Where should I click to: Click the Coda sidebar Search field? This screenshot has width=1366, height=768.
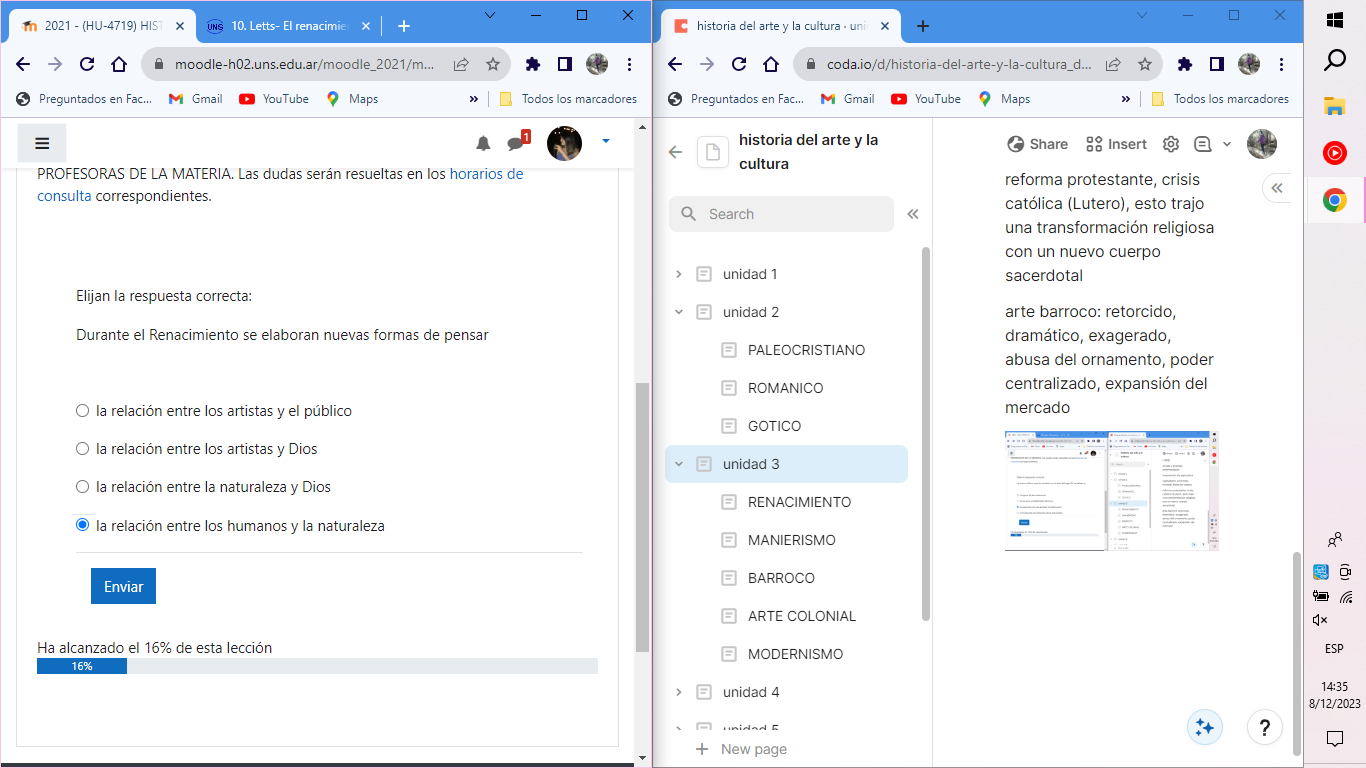click(x=781, y=214)
